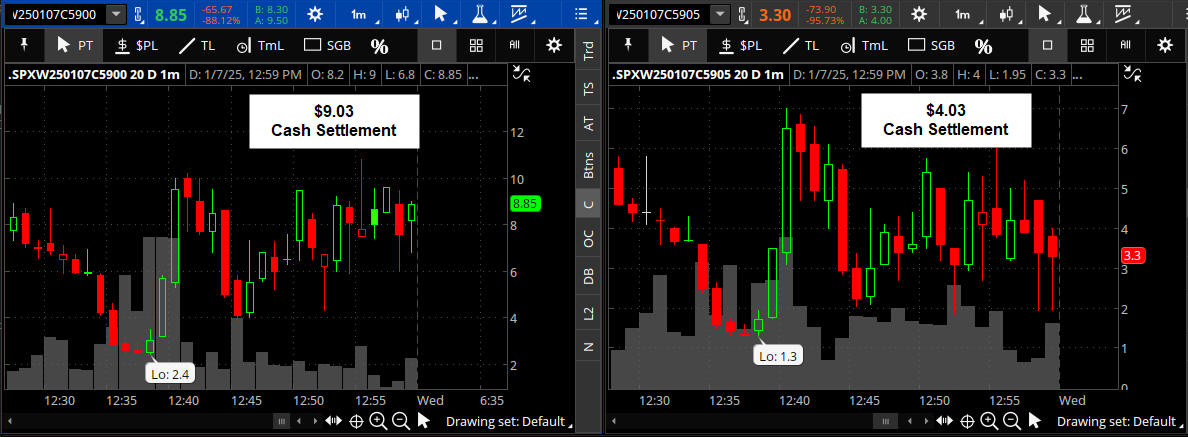Screen dimensions: 1188x437
Task: Switch to the OC side panel tab
Action: click(589, 239)
